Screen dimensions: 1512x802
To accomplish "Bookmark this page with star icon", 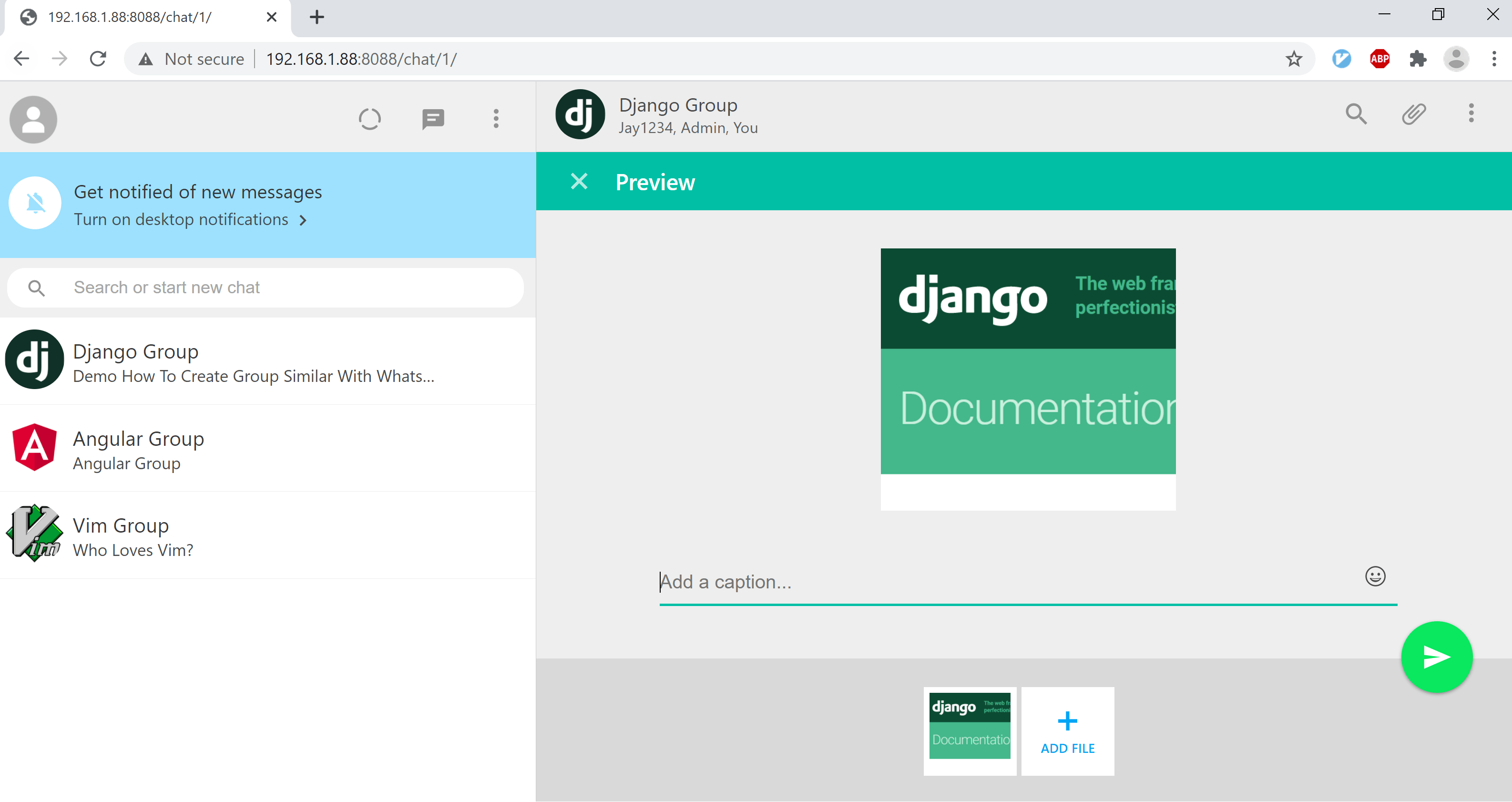I will coord(1294,59).
